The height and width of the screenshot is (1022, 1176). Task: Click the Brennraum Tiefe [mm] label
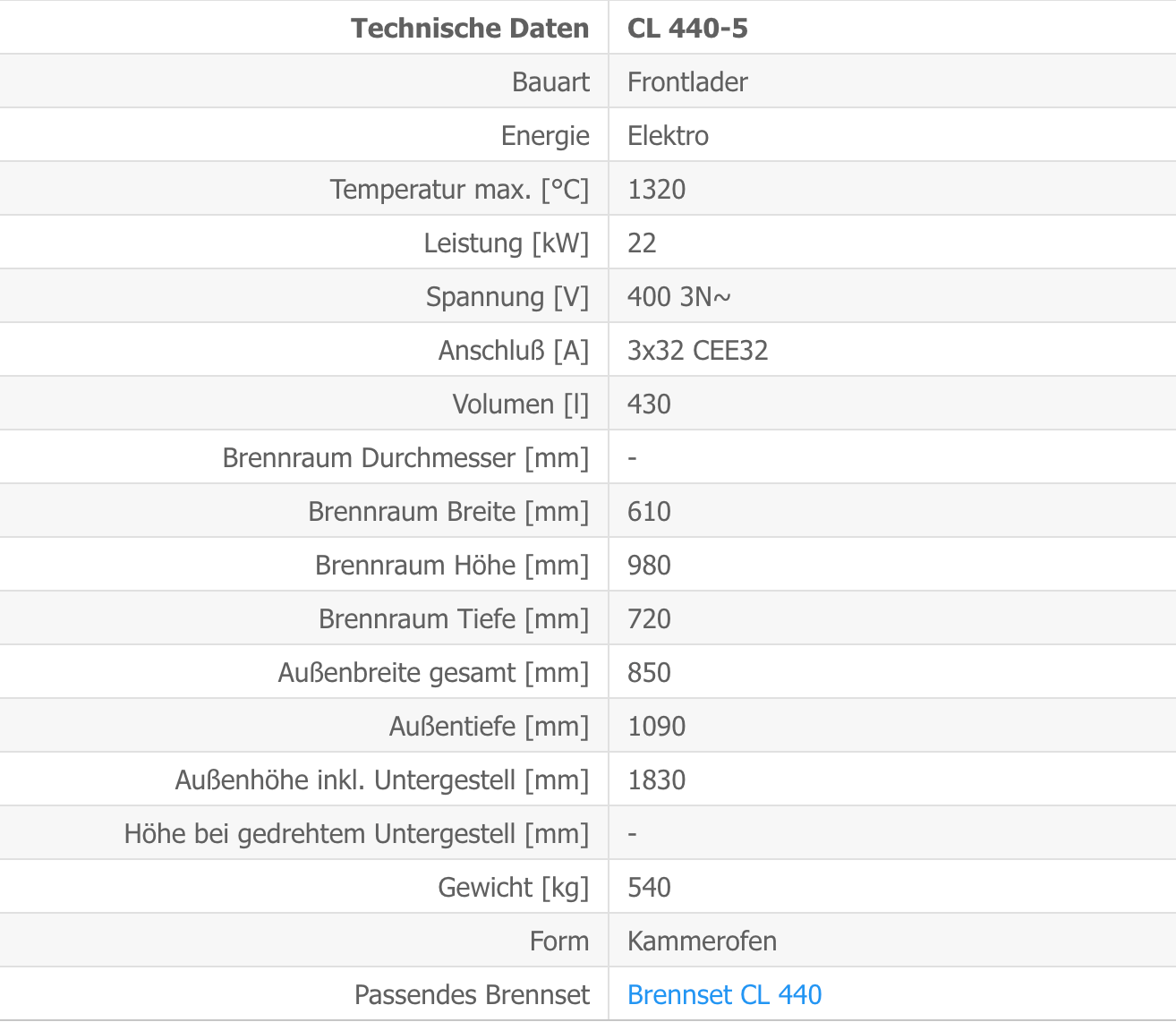454,618
